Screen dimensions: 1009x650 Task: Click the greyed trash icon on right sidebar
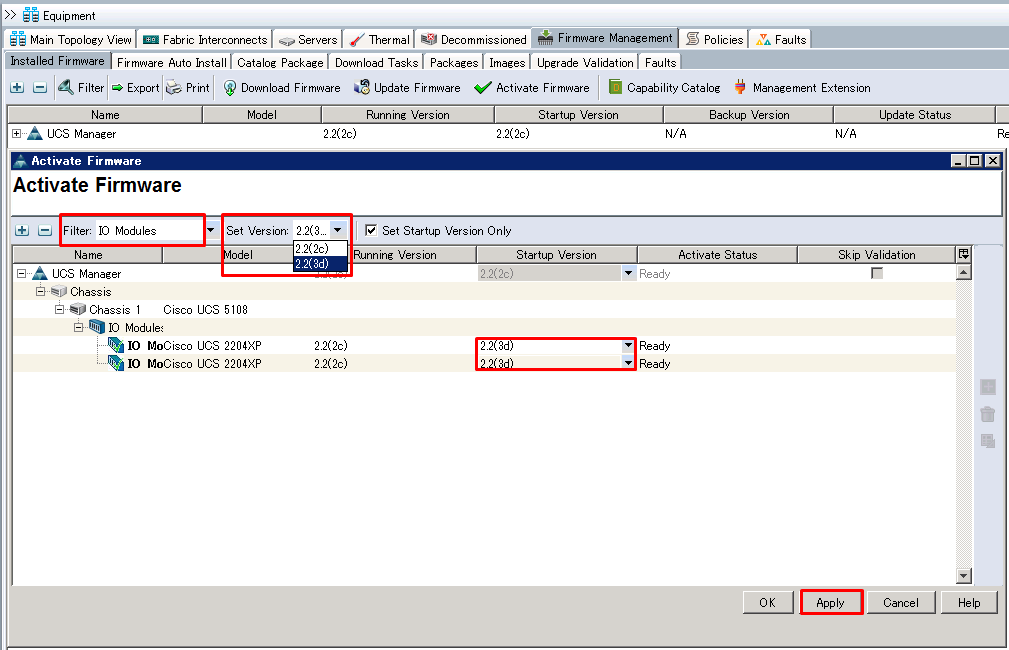click(x=988, y=414)
